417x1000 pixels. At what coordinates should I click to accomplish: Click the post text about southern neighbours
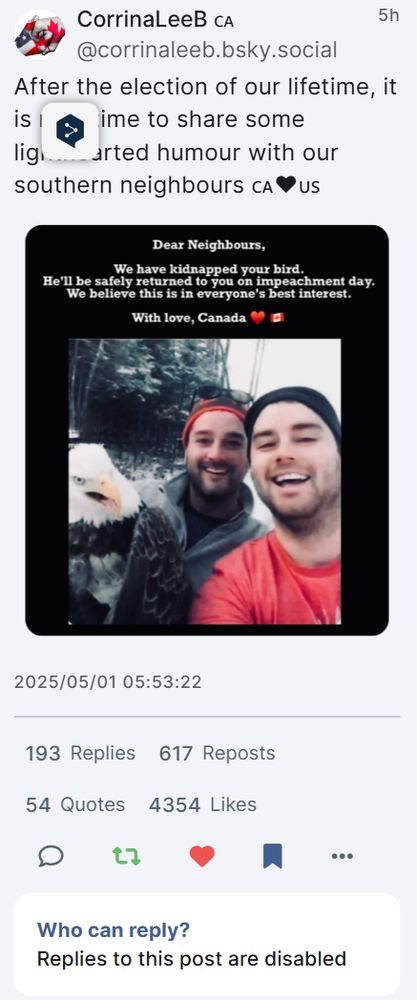205,136
